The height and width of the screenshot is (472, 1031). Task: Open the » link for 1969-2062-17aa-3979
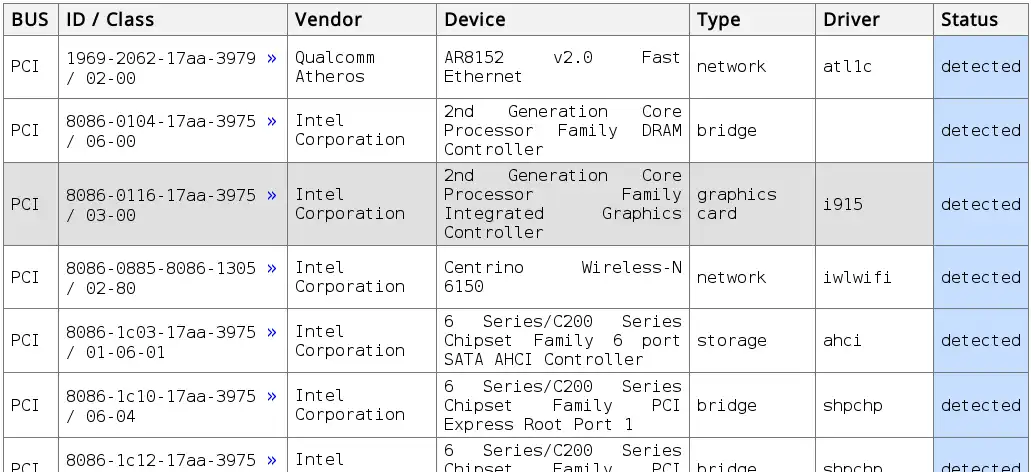pyautogui.click(x=272, y=59)
